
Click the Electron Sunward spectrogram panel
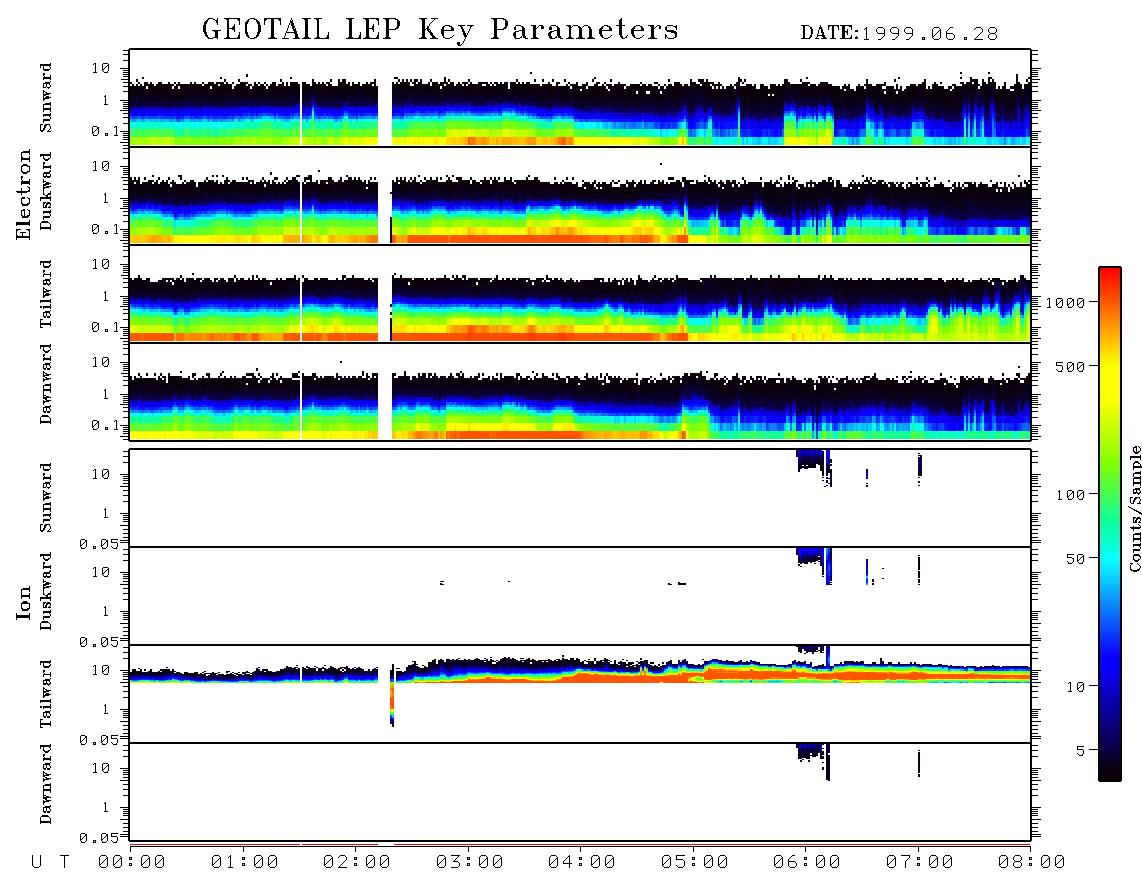(x=580, y=98)
